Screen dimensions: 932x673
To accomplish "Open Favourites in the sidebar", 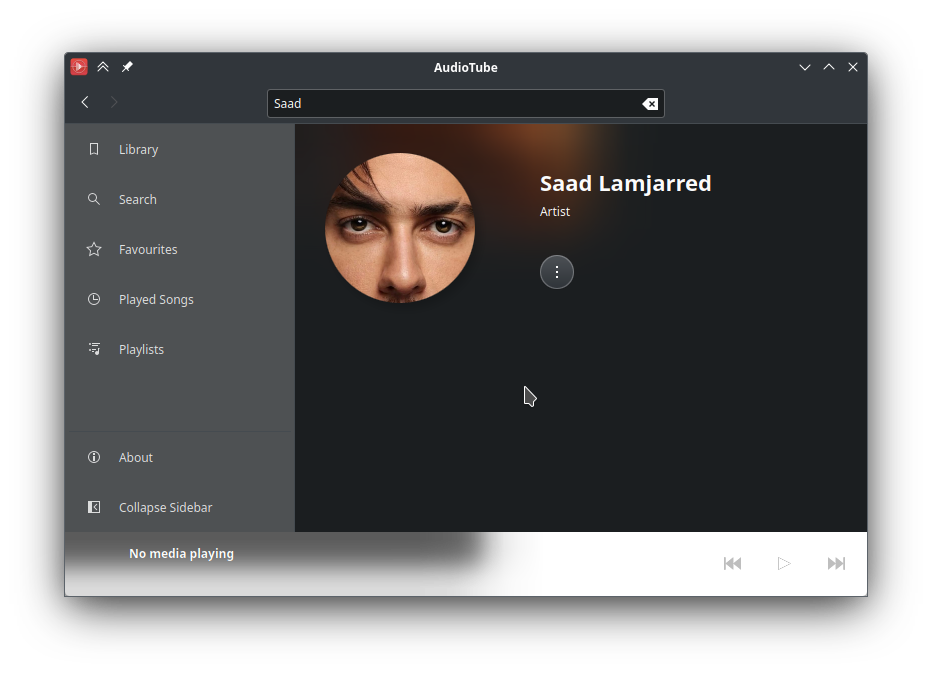I will (x=180, y=249).
